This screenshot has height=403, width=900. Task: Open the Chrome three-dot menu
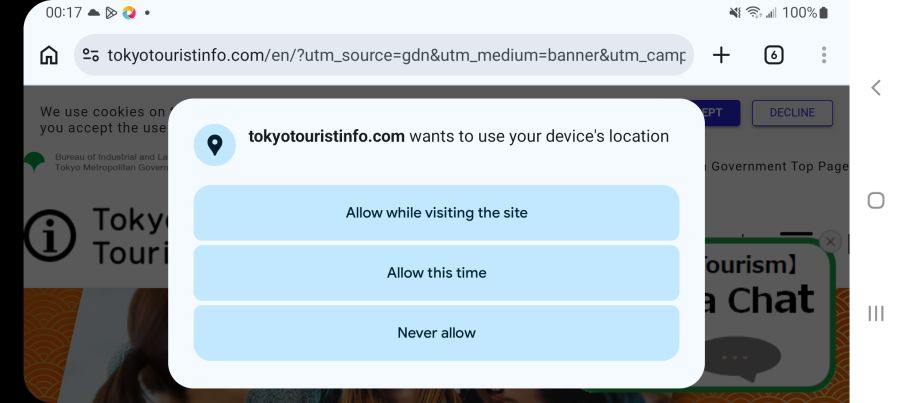824,55
